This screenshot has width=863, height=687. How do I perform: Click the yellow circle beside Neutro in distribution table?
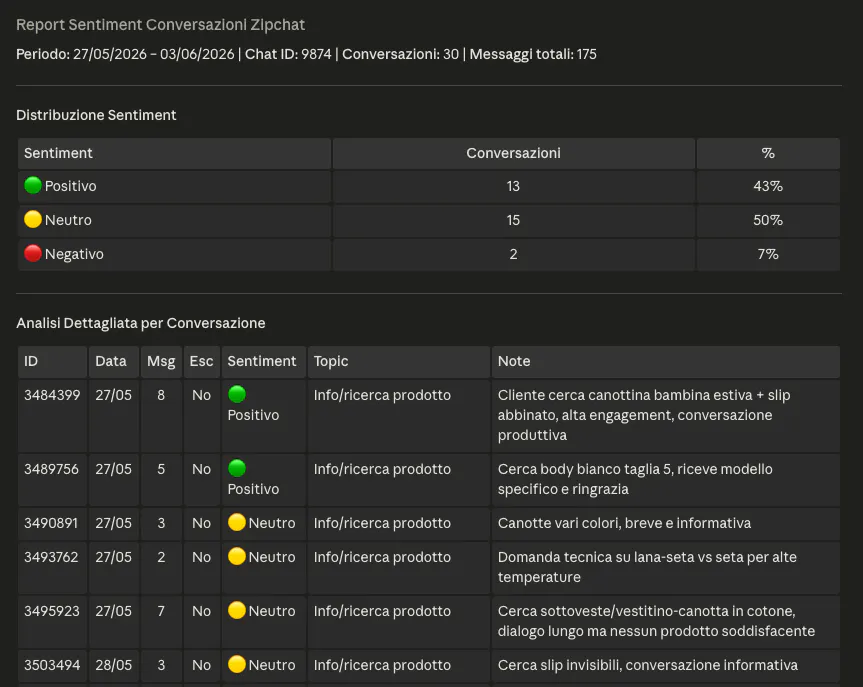click(x=33, y=219)
